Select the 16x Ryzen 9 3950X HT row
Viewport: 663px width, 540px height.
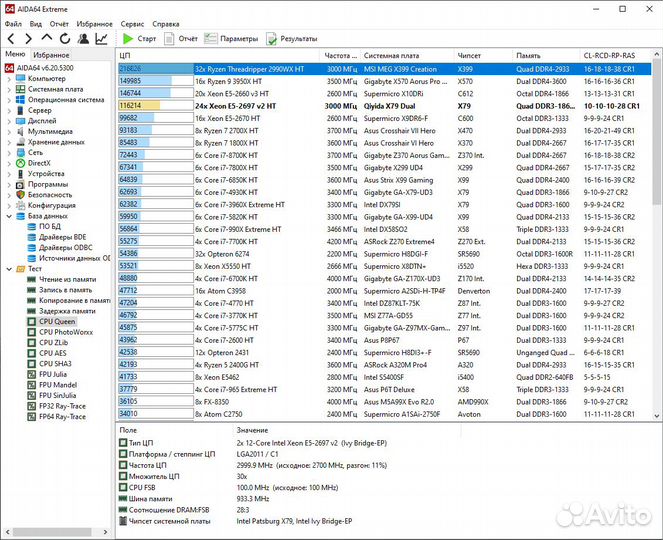pyautogui.click(x=384, y=81)
